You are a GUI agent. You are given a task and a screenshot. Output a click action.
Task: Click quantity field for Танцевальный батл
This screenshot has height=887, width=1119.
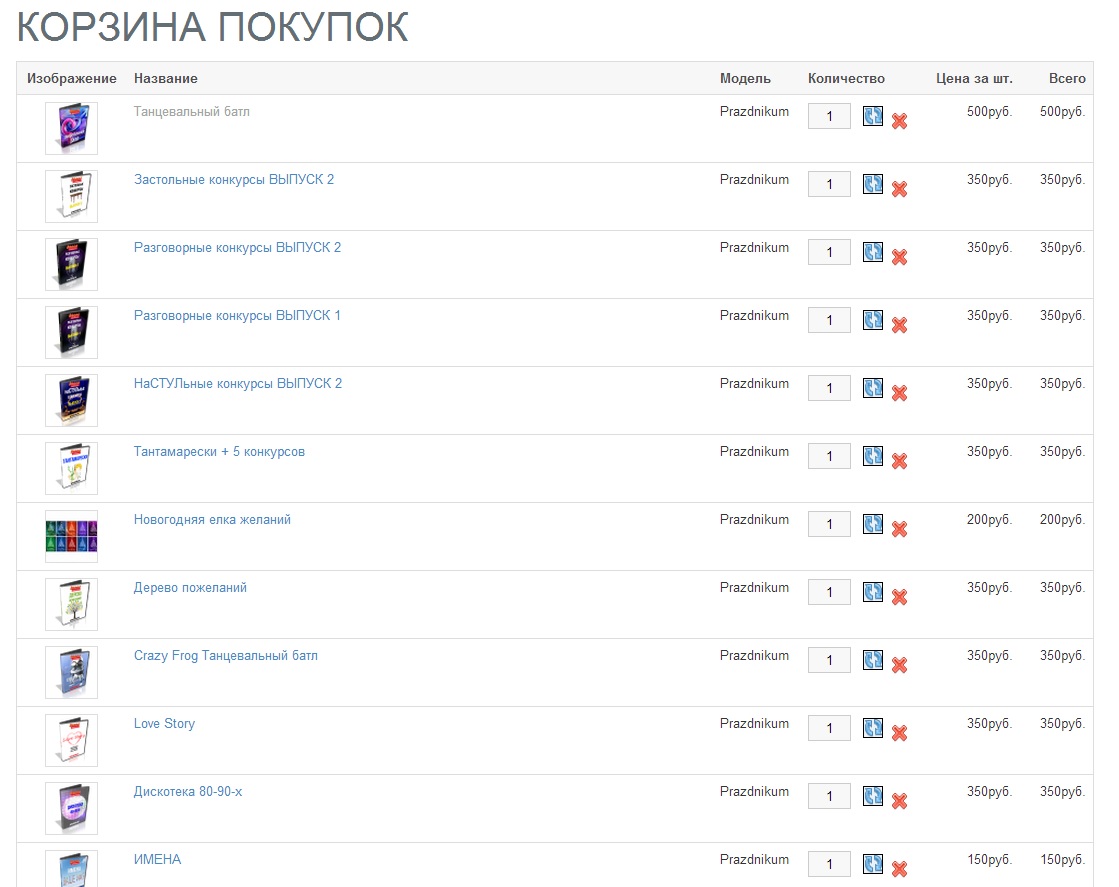pos(829,116)
